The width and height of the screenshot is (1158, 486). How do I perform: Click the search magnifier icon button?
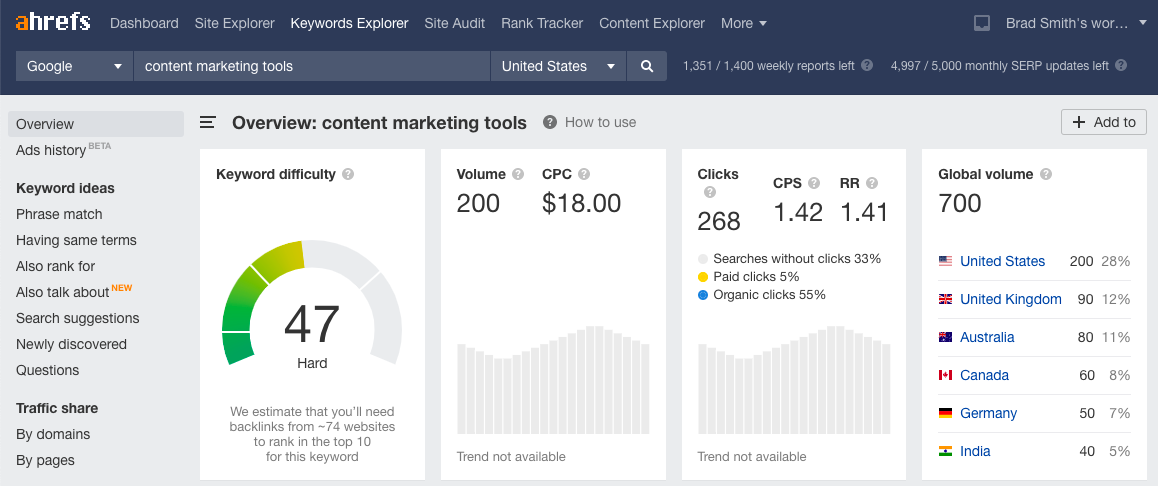click(x=647, y=66)
